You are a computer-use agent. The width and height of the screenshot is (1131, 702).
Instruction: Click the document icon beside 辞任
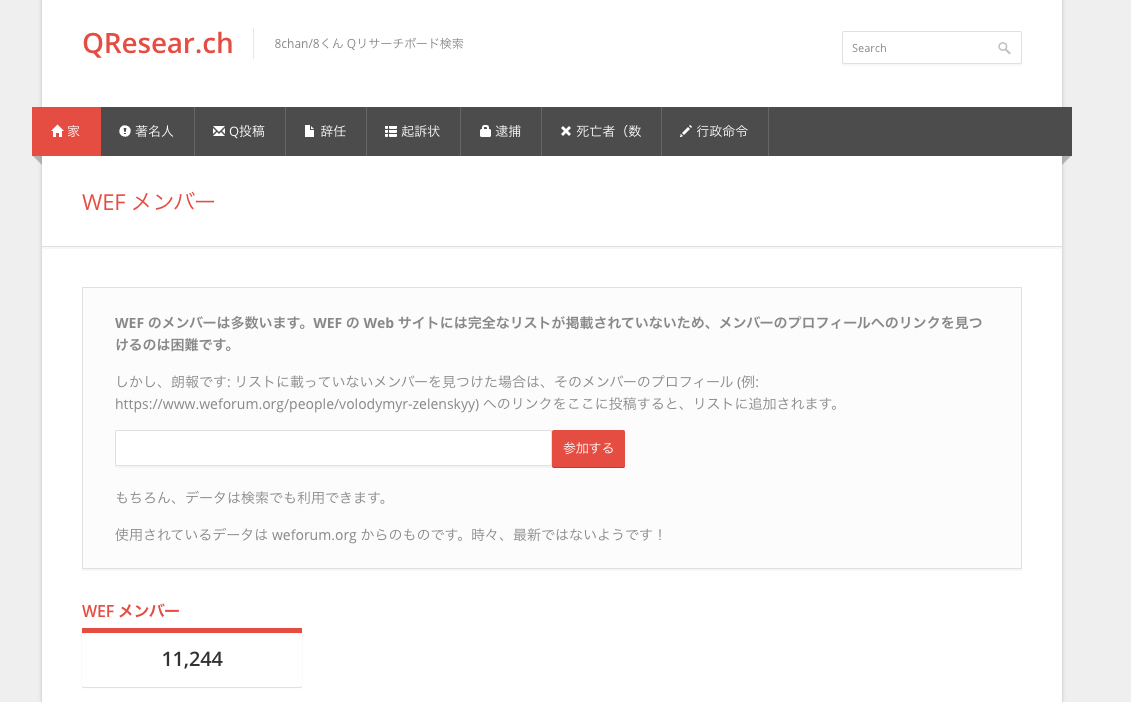(x=309, y=131)
